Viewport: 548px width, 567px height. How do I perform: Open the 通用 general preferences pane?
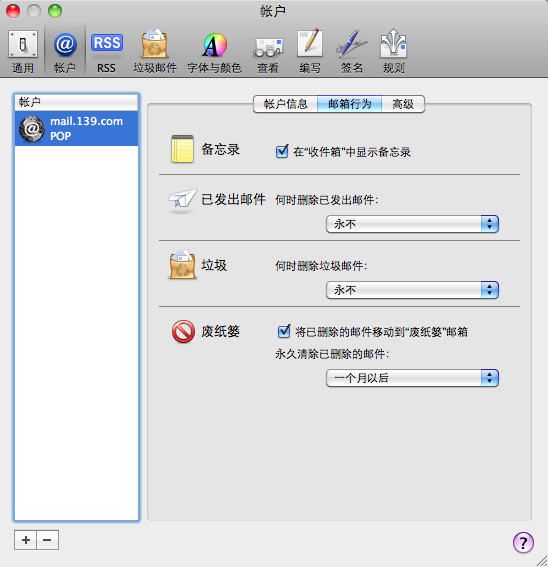pos(23,51)
